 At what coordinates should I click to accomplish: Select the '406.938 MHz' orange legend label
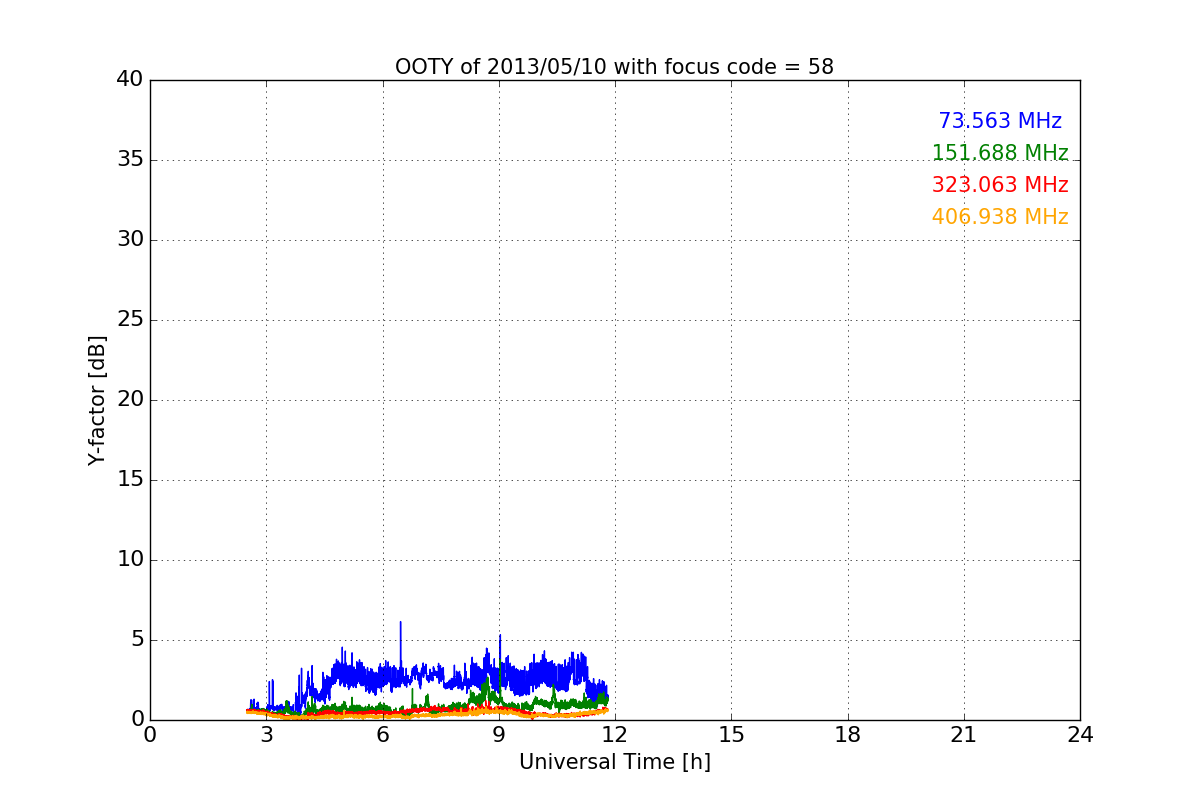tap(1000, 217)
